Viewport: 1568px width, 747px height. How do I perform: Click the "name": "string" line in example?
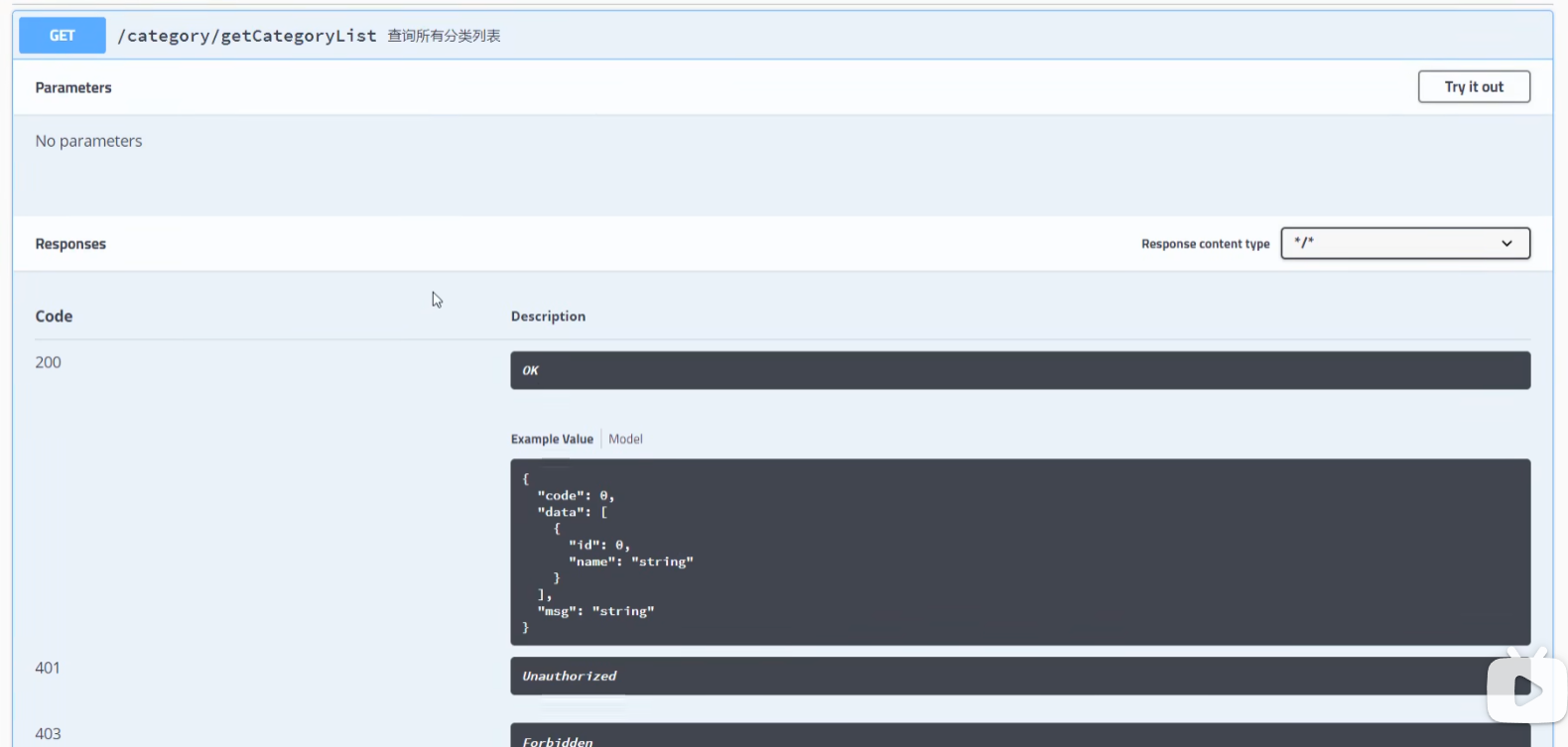tap(631, 561)
